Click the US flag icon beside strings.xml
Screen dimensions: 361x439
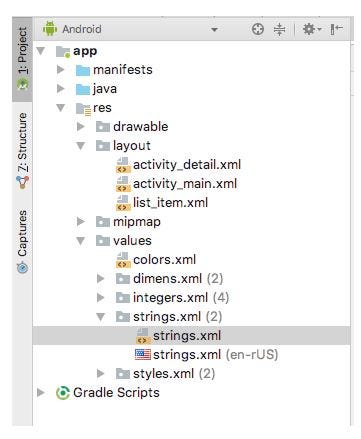[143, 355]
